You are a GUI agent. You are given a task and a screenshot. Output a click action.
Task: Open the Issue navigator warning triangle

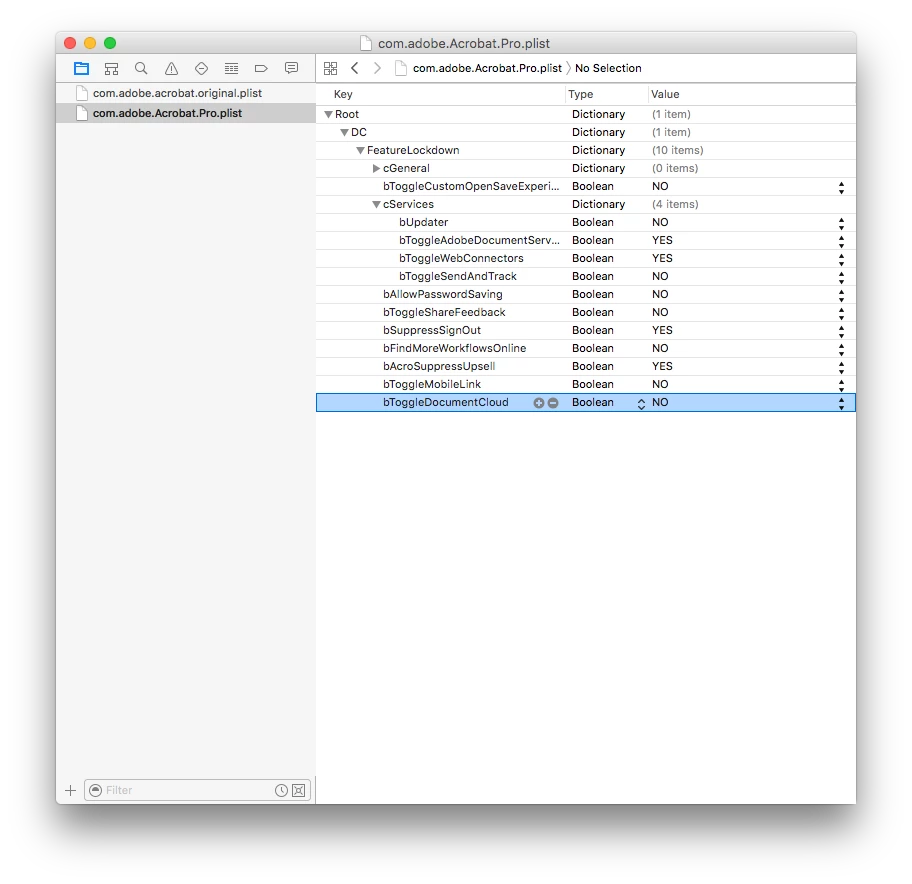(171, 69)
